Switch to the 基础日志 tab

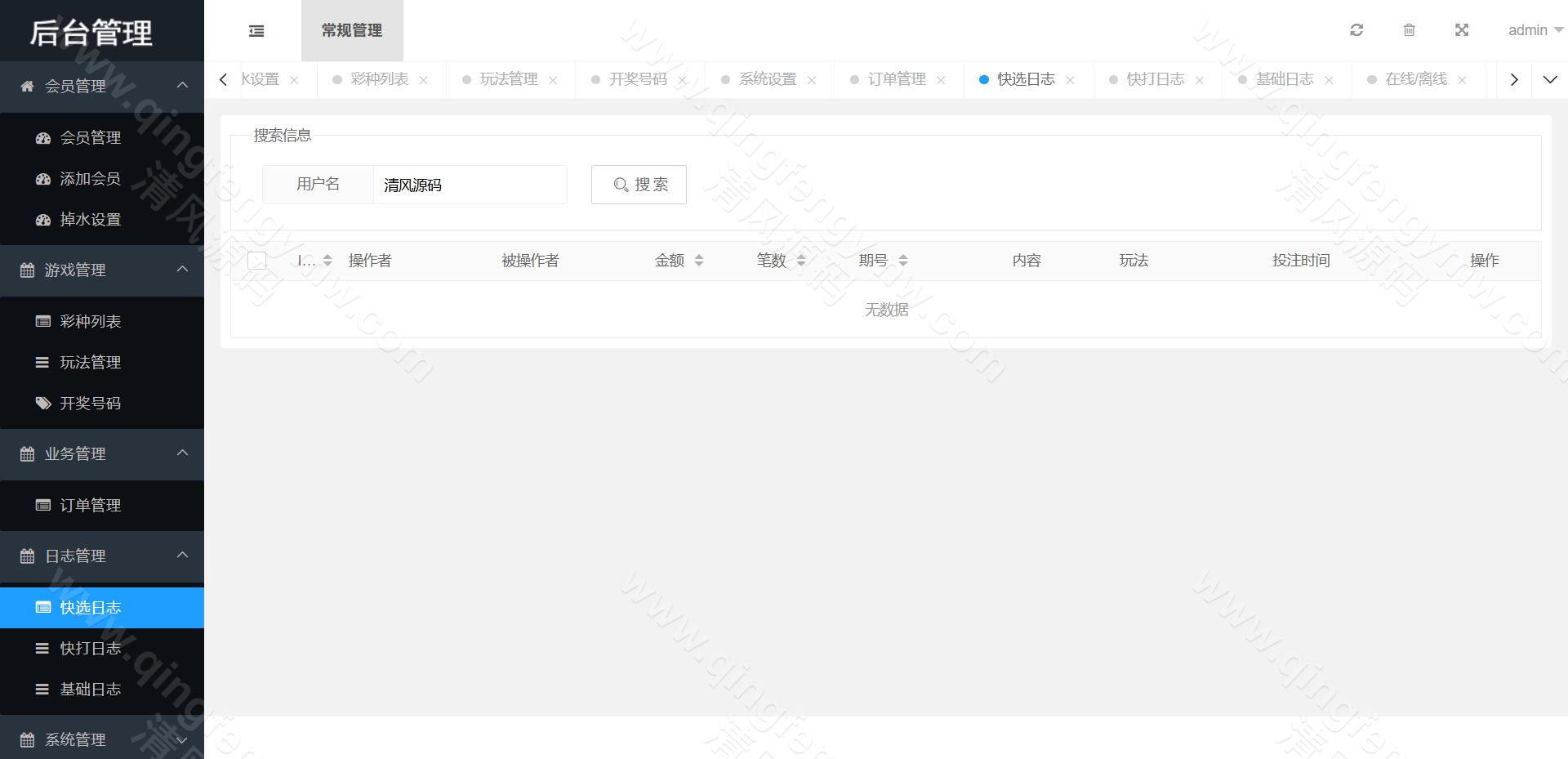[x=1284, y=79]
